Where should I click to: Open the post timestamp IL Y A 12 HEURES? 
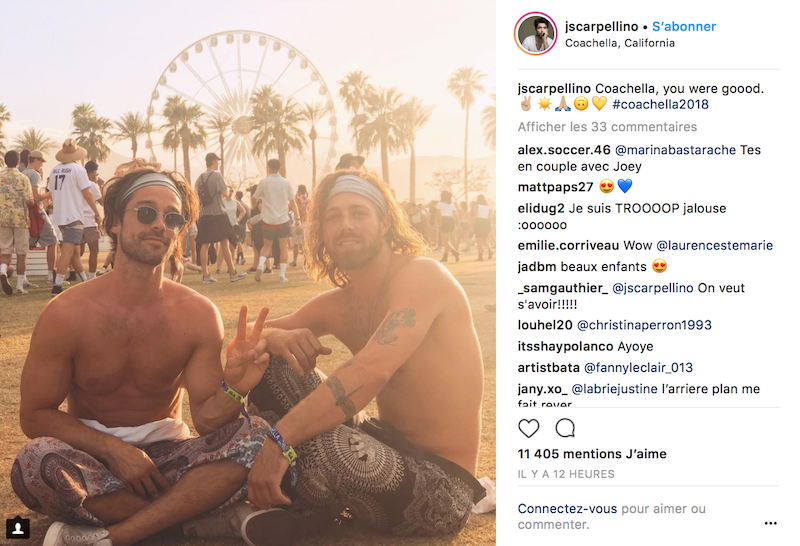[566, 474]
